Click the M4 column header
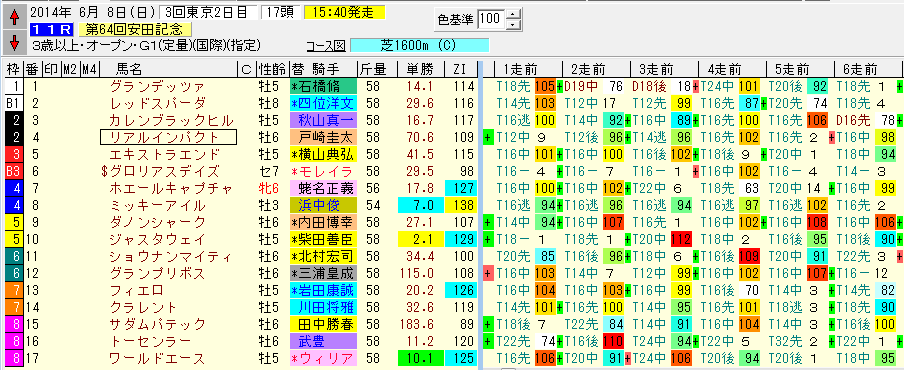 90,70
